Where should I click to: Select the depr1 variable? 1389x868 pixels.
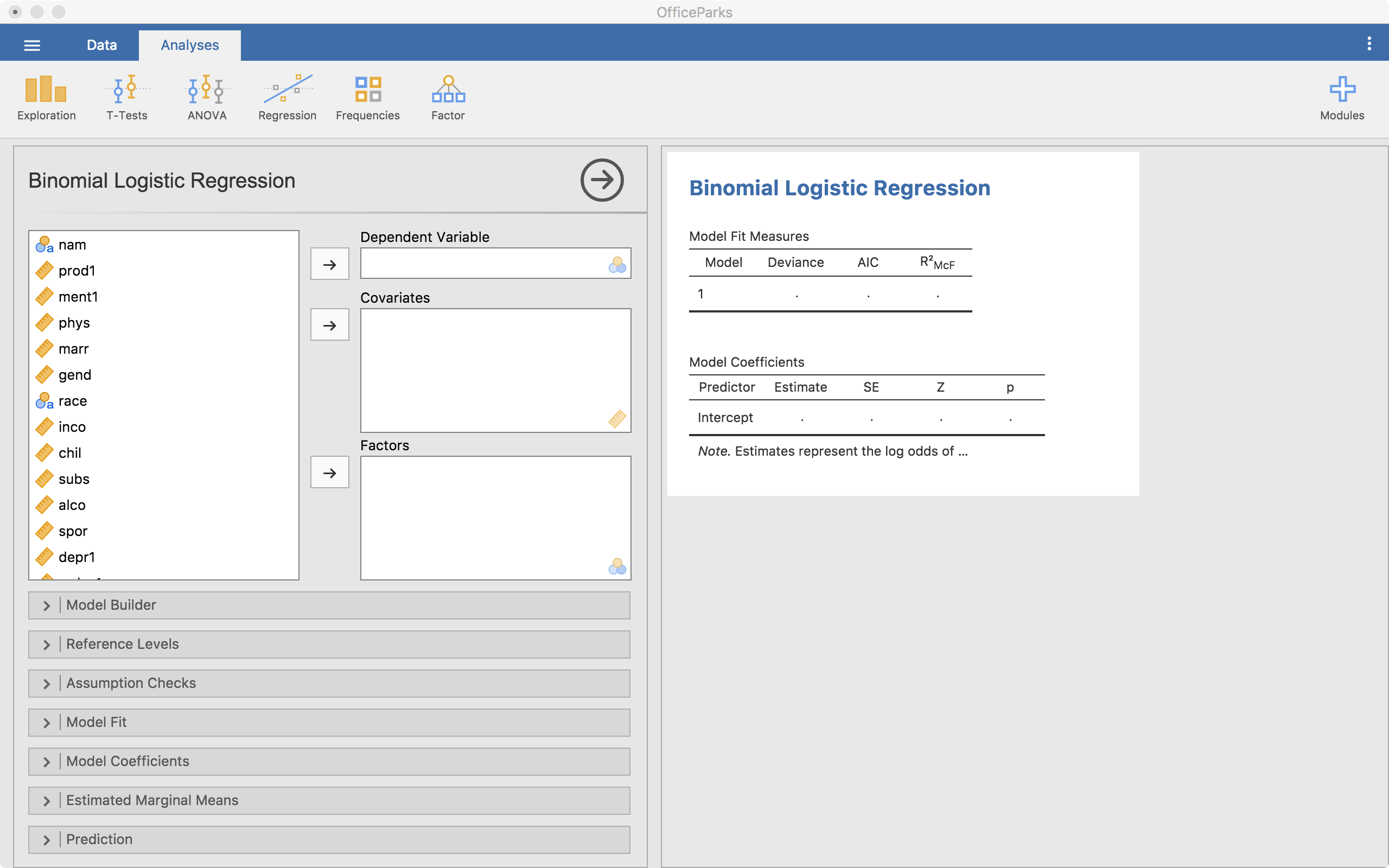(x=163, y=557)
